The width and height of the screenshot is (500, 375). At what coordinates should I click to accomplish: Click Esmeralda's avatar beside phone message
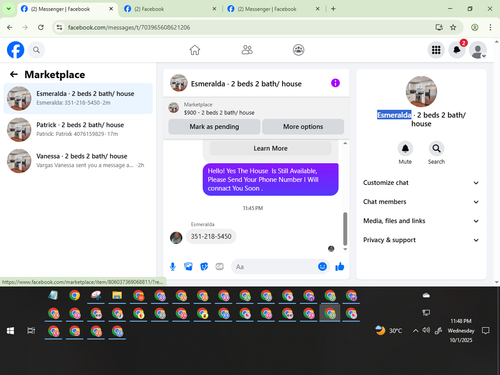[x=176, y=238]
